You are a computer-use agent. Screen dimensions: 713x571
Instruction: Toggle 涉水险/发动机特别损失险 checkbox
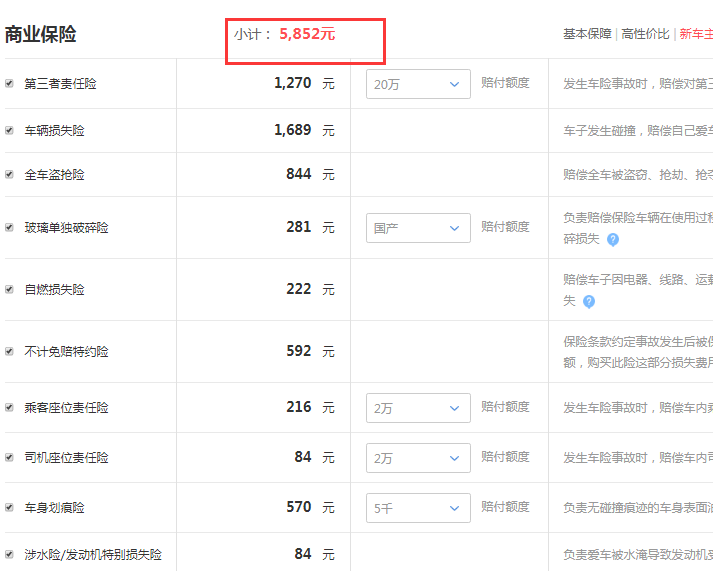click(9, 555)
